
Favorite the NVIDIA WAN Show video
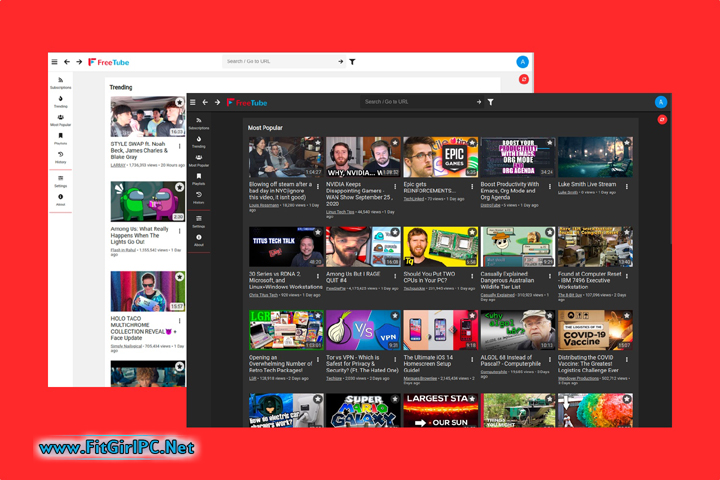(395, 143)
